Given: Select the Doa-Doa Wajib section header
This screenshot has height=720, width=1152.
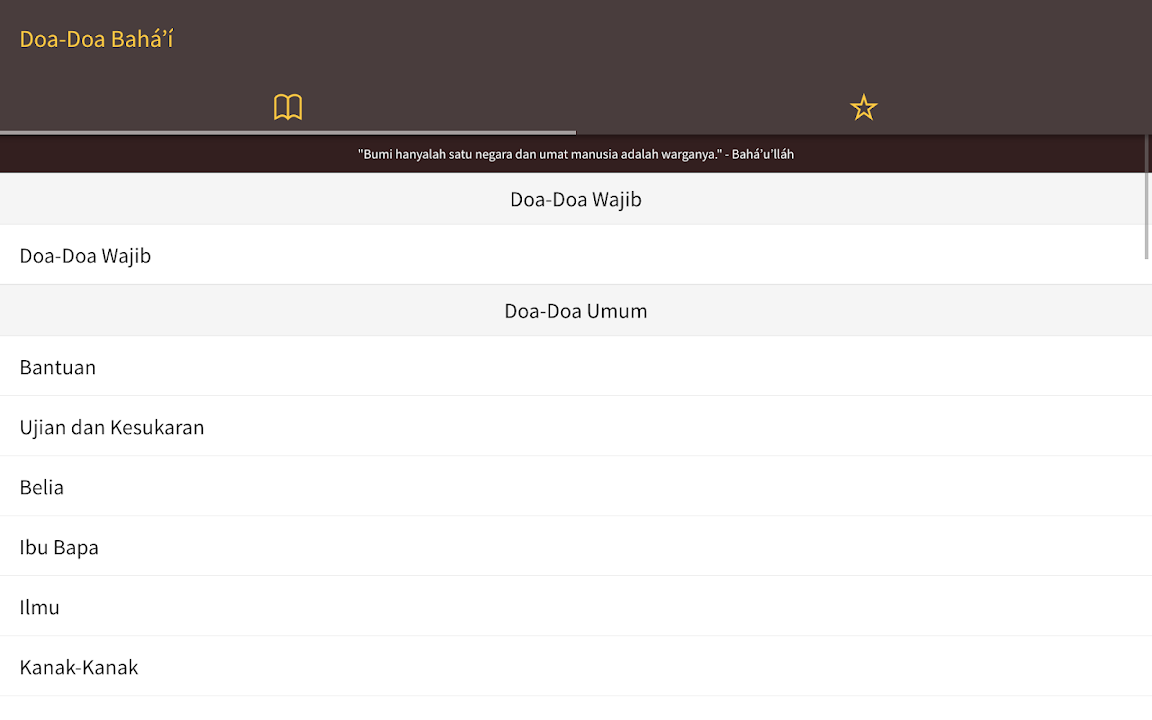Looking at the screenshot, I should [576, 199].
